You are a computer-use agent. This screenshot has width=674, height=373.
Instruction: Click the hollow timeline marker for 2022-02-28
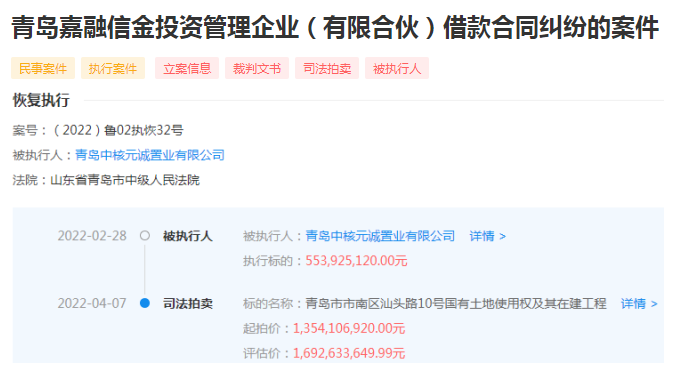(145, 235)
